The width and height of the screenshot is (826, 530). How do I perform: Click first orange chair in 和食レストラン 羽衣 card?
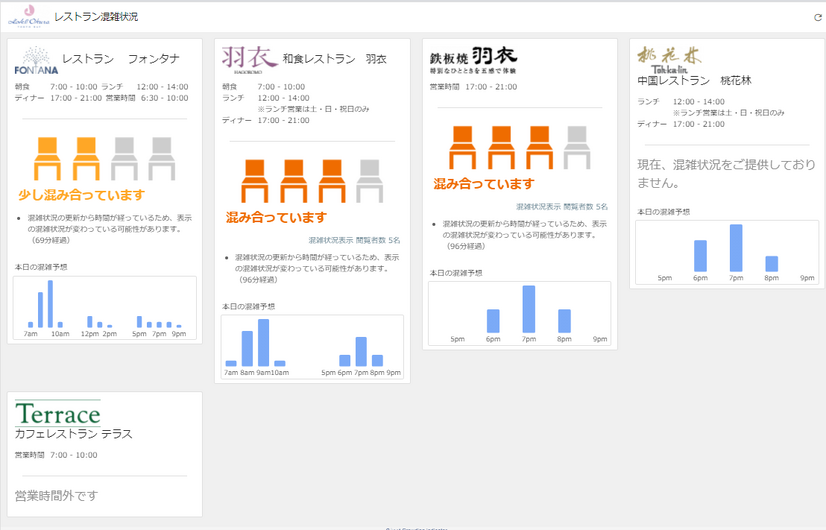point(252,181)
